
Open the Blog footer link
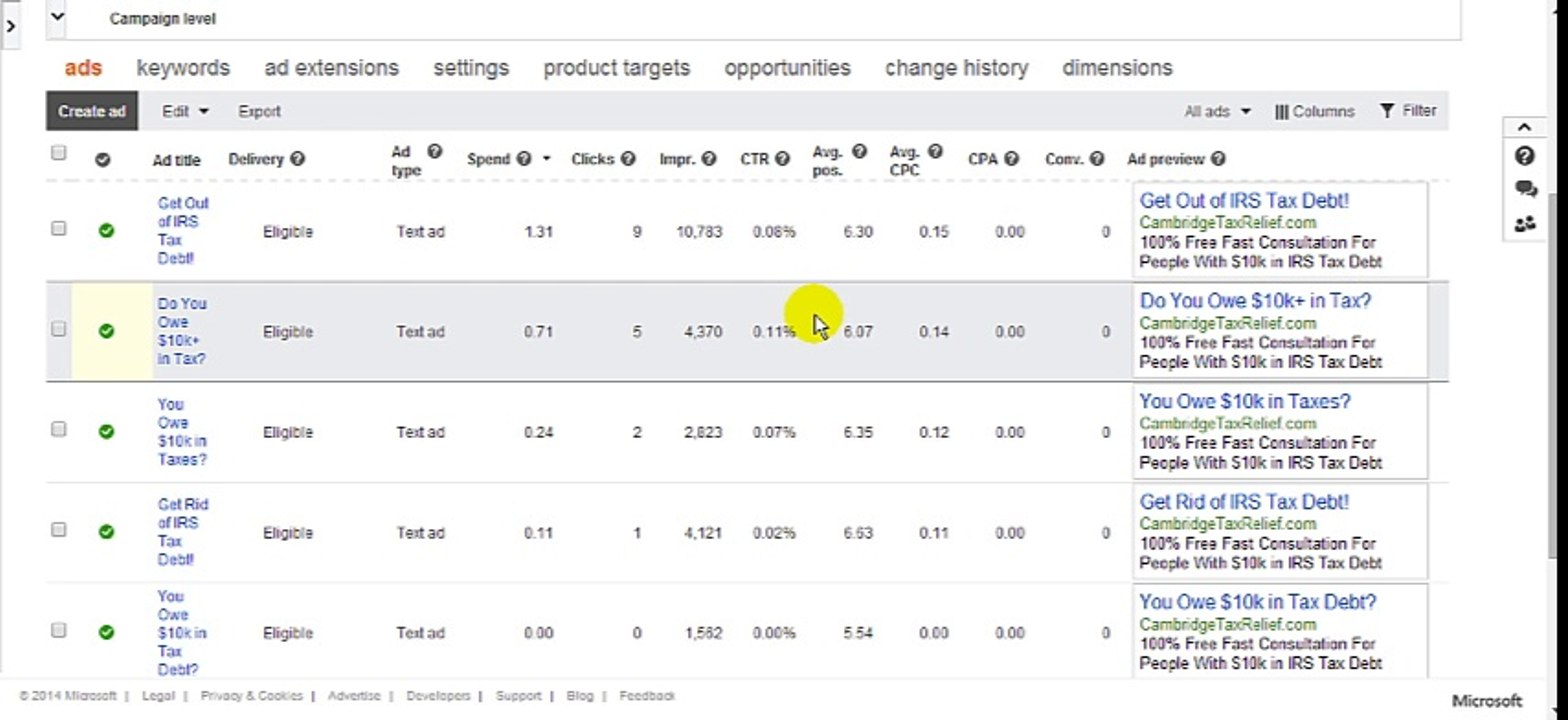(579, 696)
